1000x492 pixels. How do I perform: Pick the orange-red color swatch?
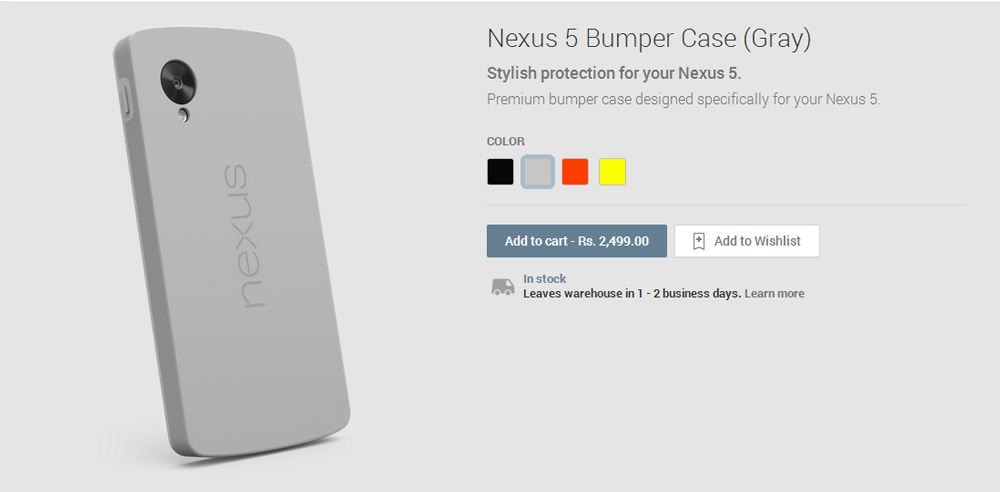point(575,172)
